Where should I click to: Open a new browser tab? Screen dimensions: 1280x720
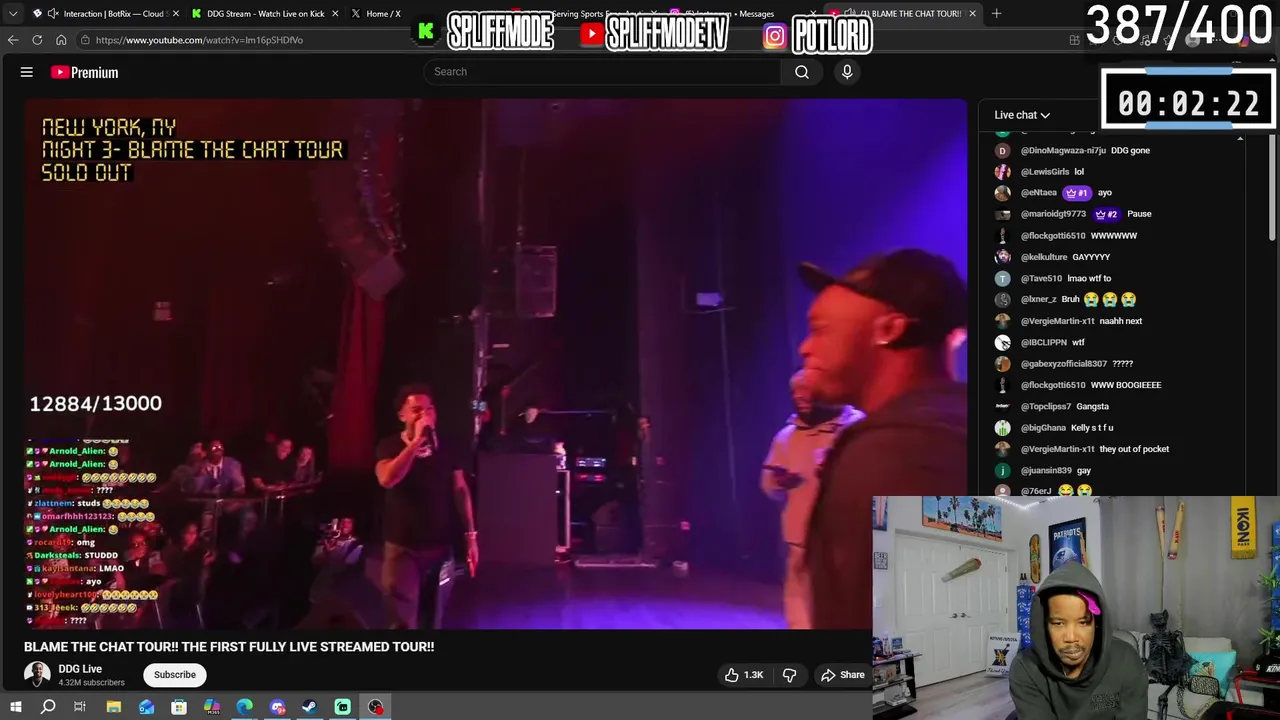coord(996,14)
